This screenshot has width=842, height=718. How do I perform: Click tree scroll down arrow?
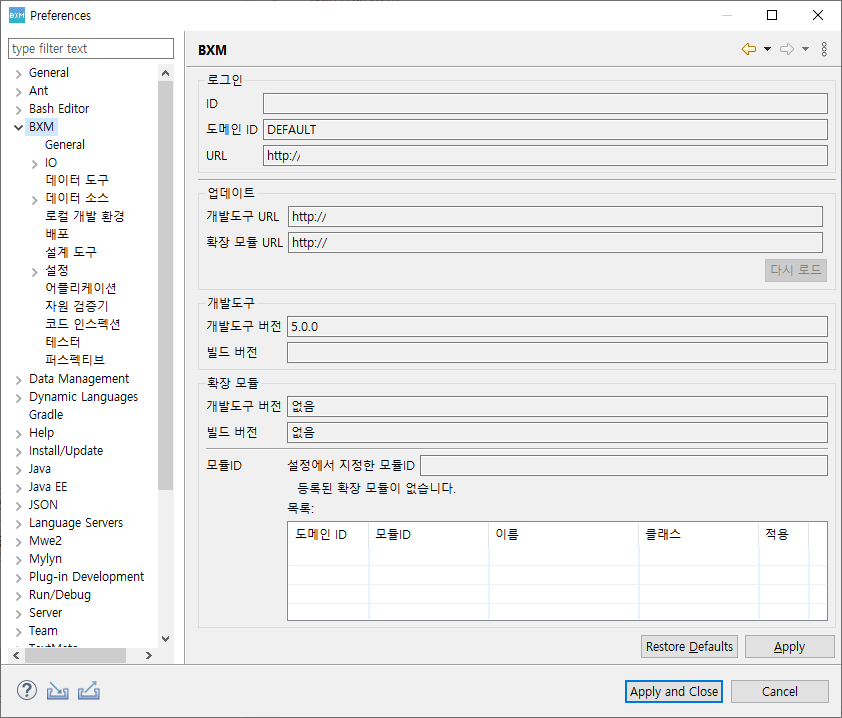165,639
